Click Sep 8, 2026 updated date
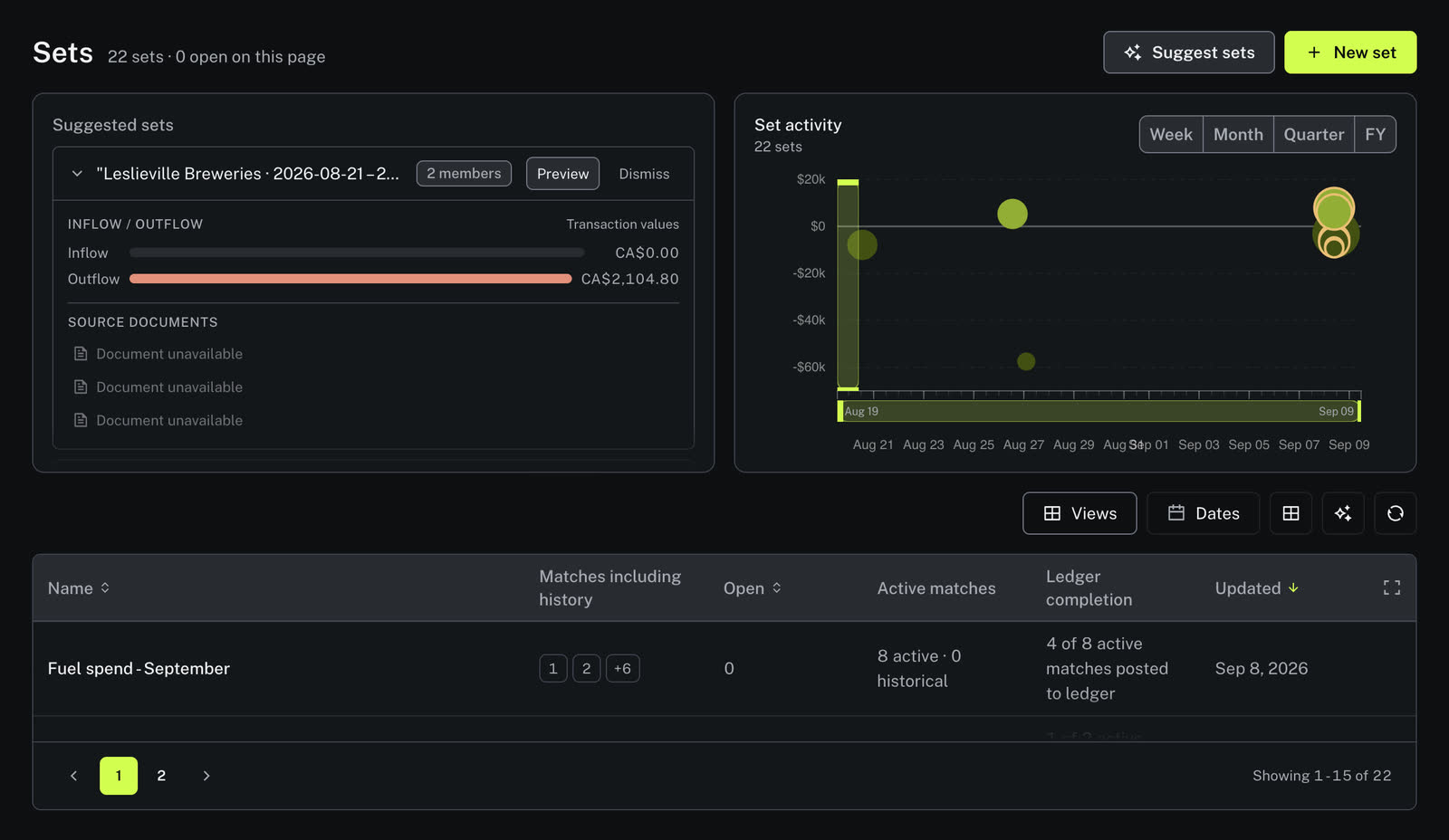1449x840 pixels. coord(1262,668)
